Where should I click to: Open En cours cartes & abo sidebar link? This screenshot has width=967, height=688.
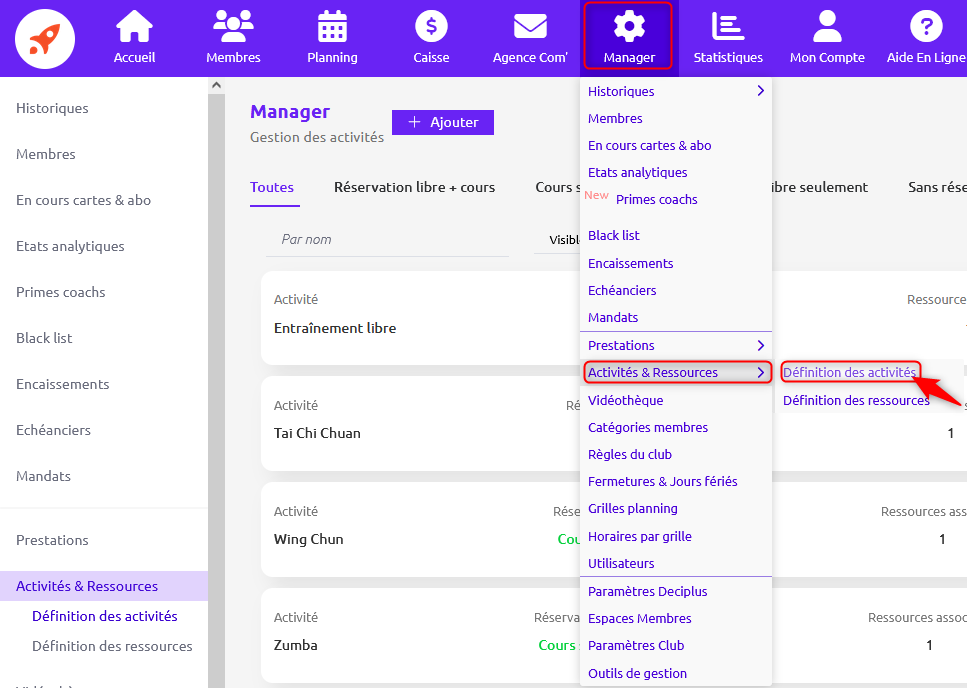pos(83,200)
